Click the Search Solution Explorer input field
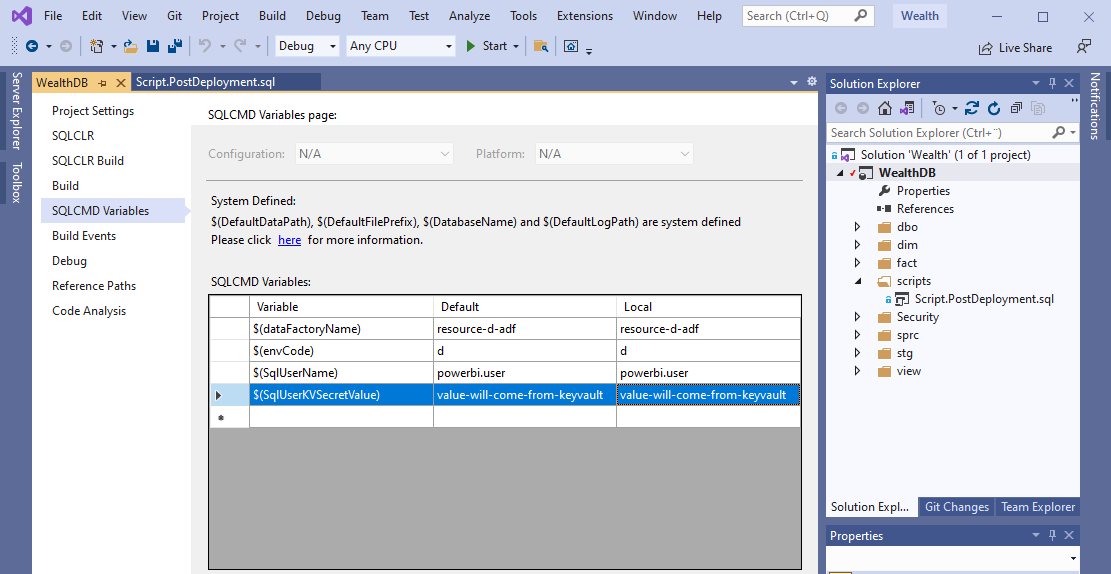The image size is (1111, 574). [940, 133]
